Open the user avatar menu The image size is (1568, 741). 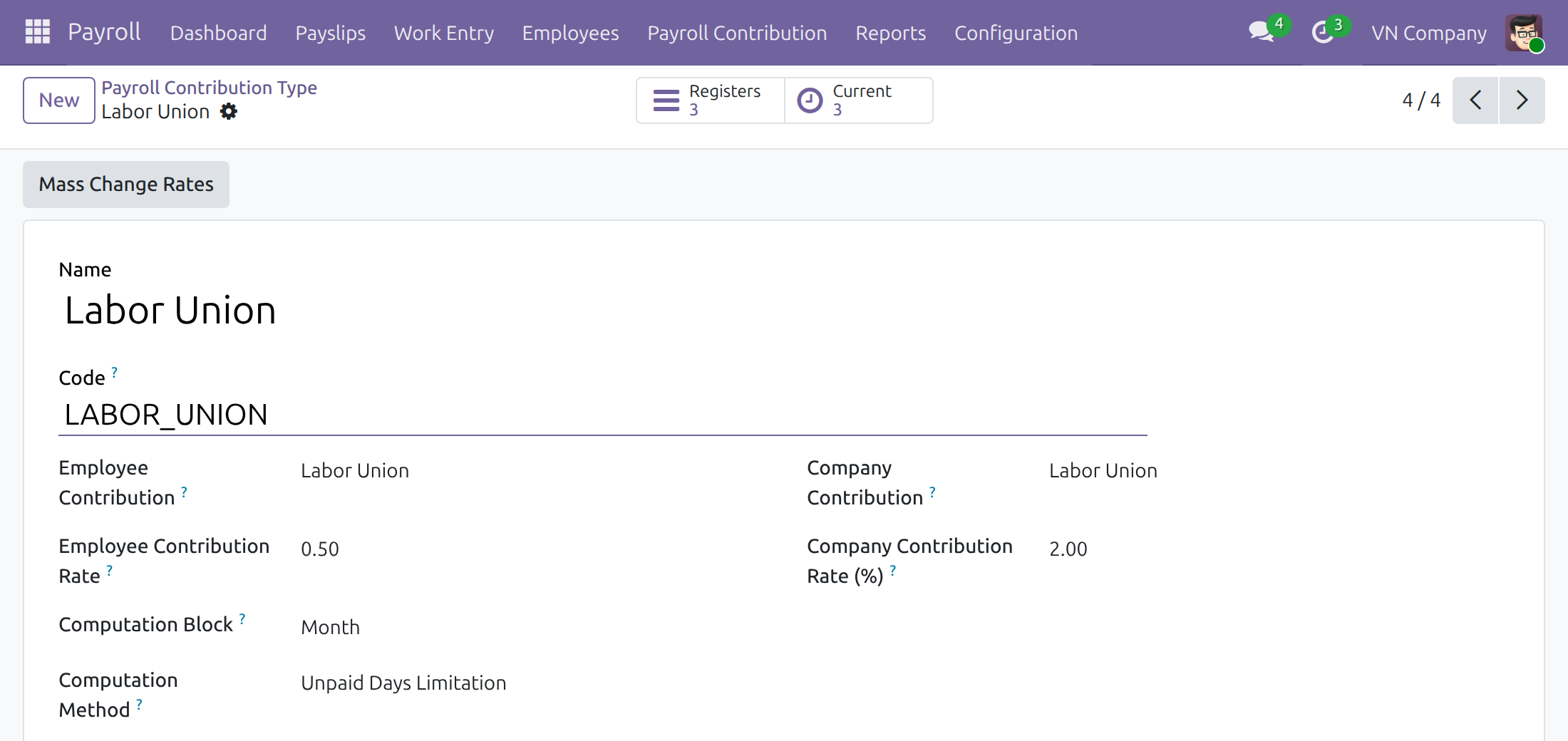tap(1524, 33)
